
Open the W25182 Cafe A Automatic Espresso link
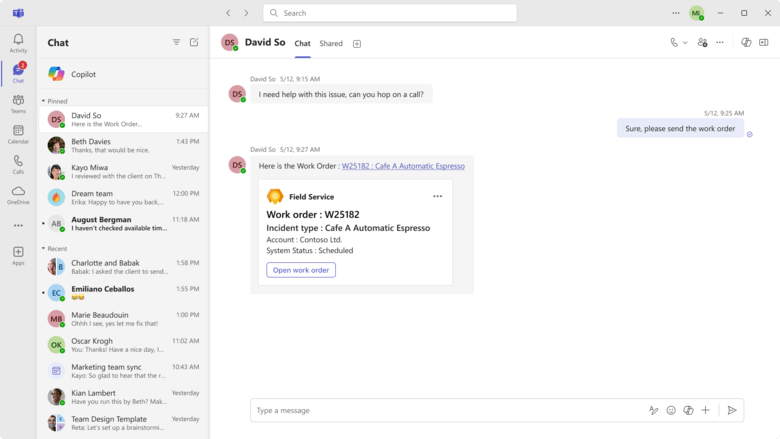pos(403,166)
